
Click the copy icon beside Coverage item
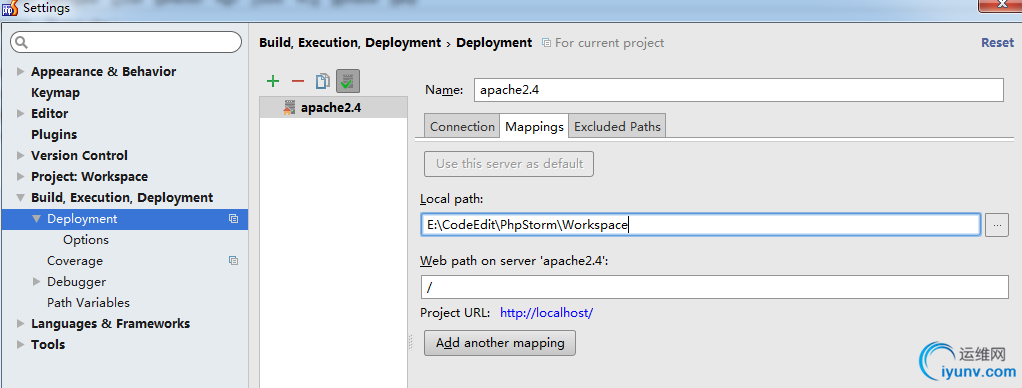pos(233,261)
